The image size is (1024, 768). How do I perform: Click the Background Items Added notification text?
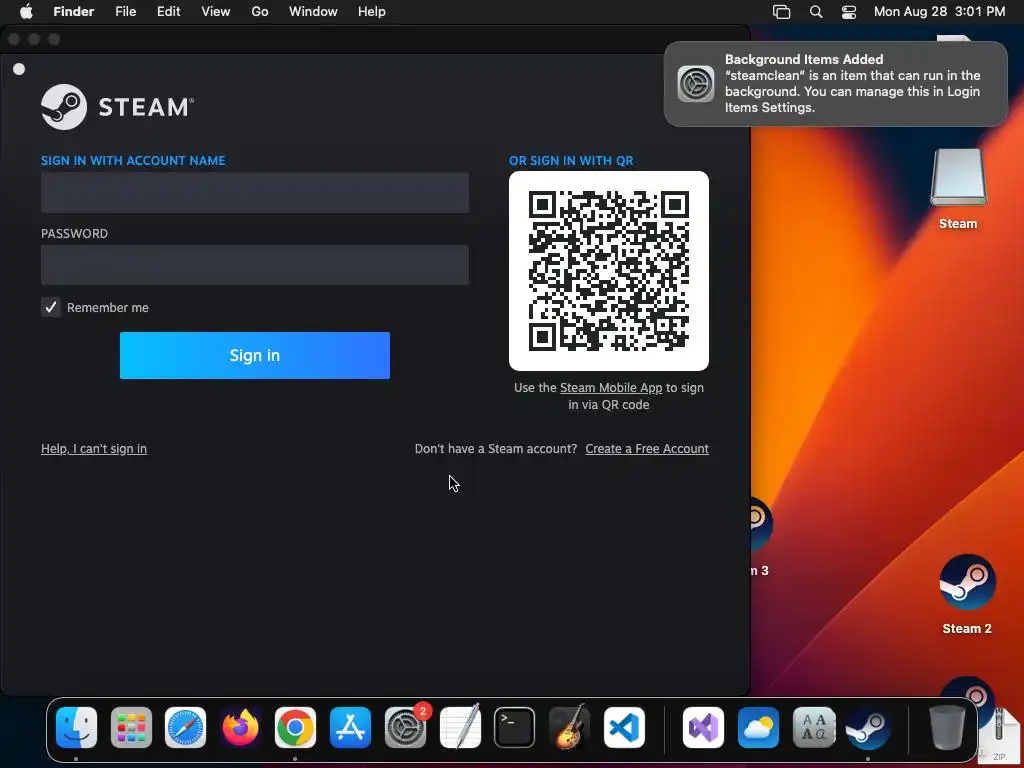[x=853, y=84]
